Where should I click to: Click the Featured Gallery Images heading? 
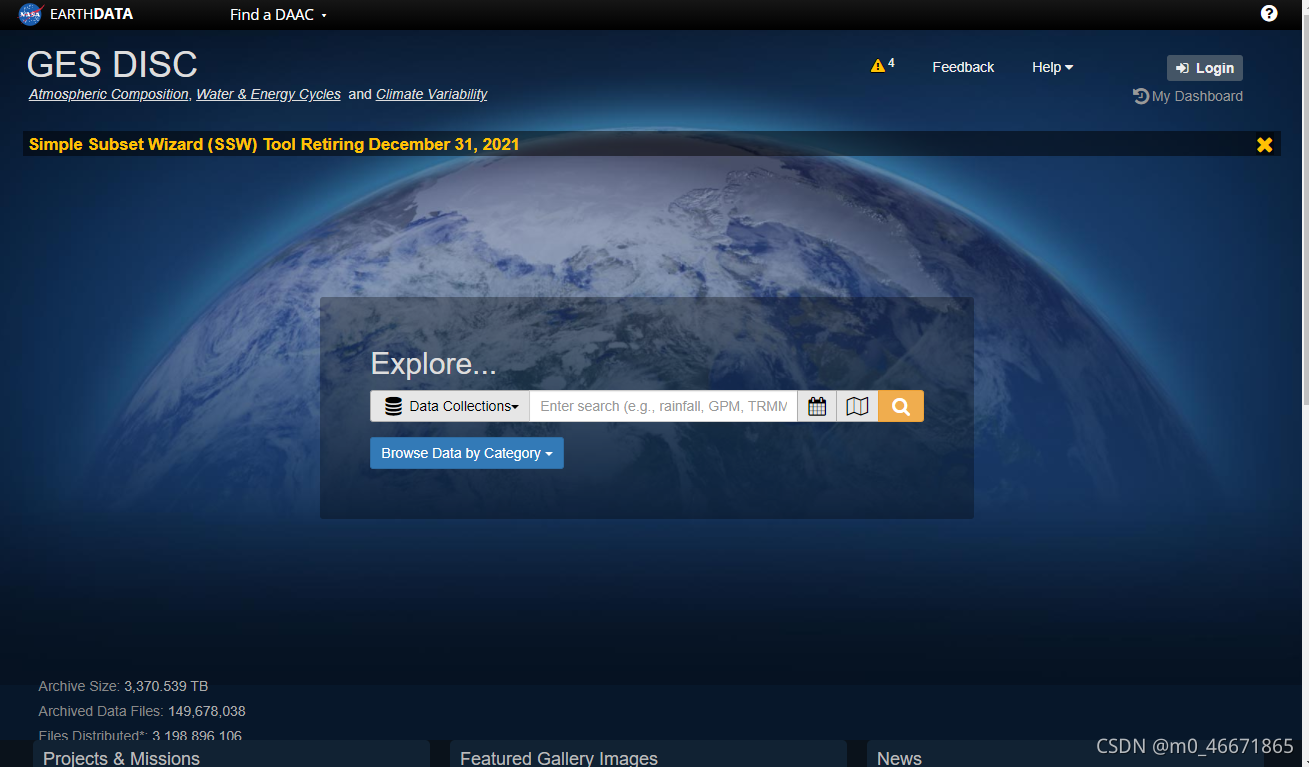(x=559, y=758)
